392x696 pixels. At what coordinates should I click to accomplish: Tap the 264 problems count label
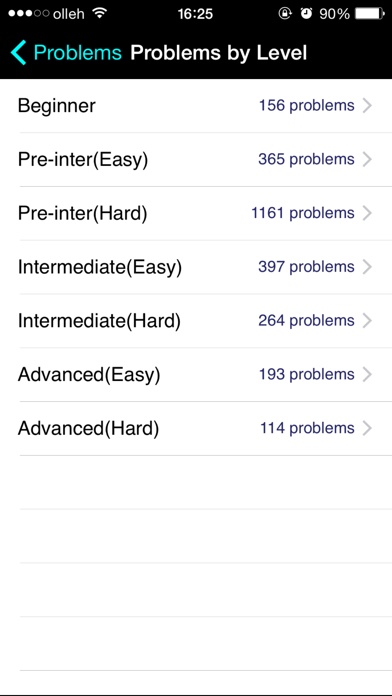(x=306, y=321)
